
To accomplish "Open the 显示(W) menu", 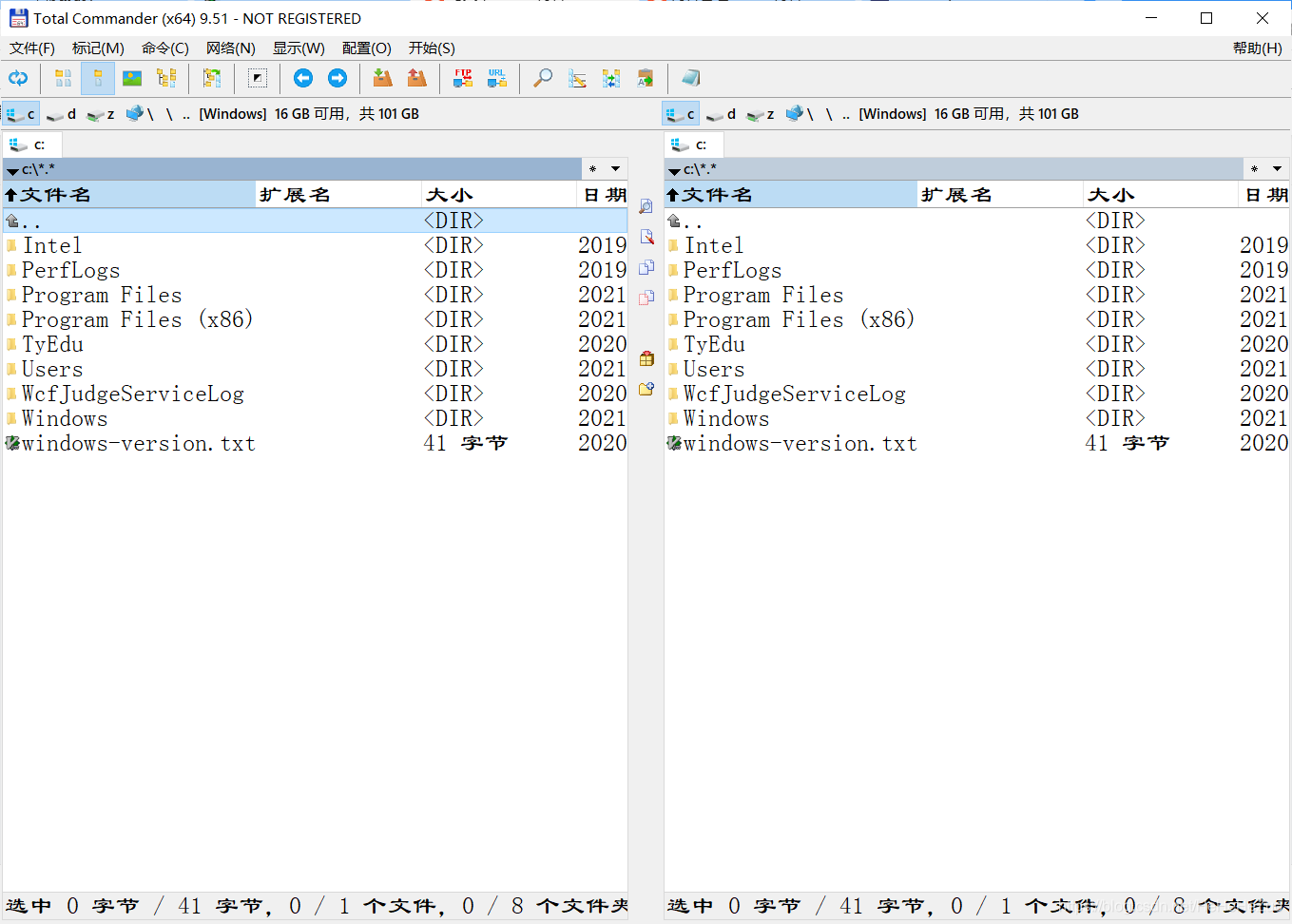I will [x=299, y=48].
